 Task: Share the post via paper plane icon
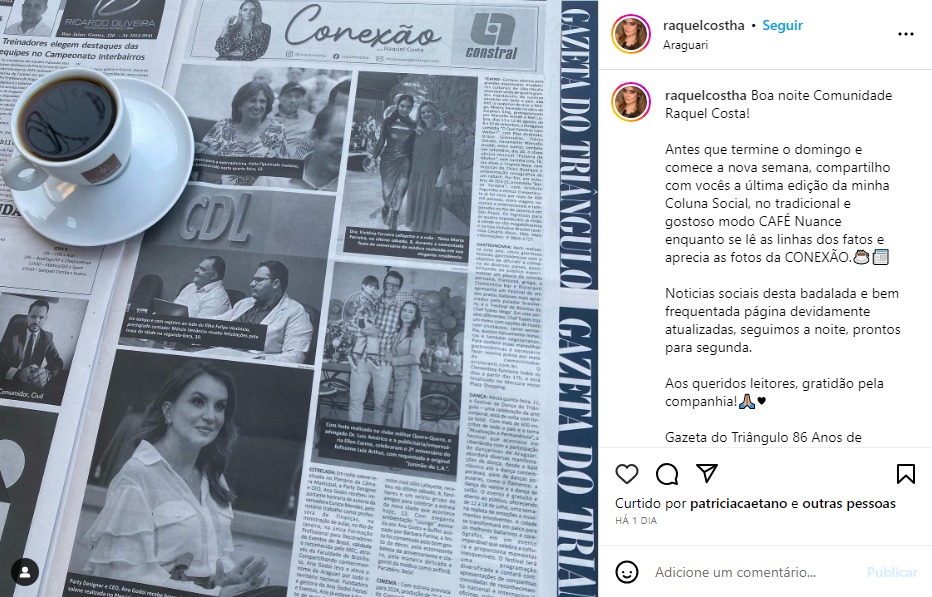tap(707, 473)
